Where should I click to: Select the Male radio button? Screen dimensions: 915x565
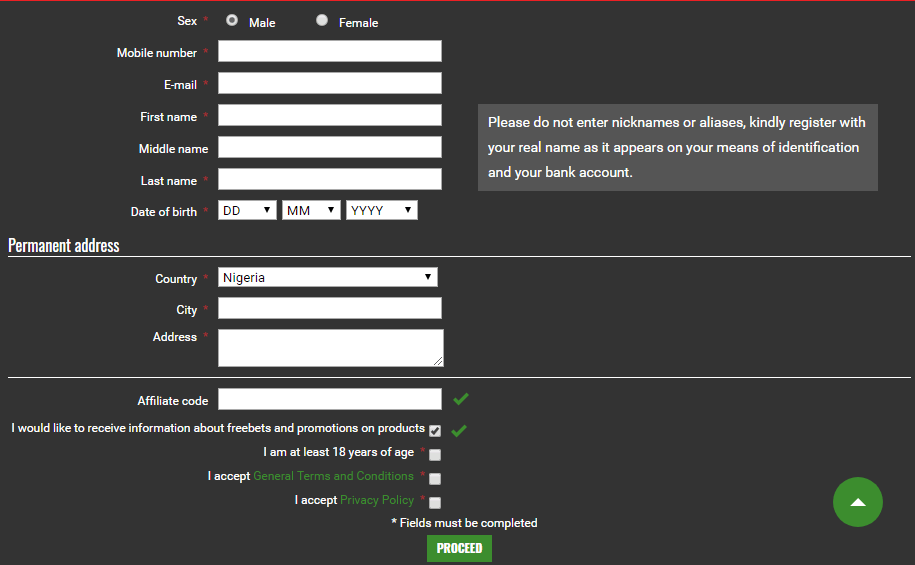tap(232, 20)
